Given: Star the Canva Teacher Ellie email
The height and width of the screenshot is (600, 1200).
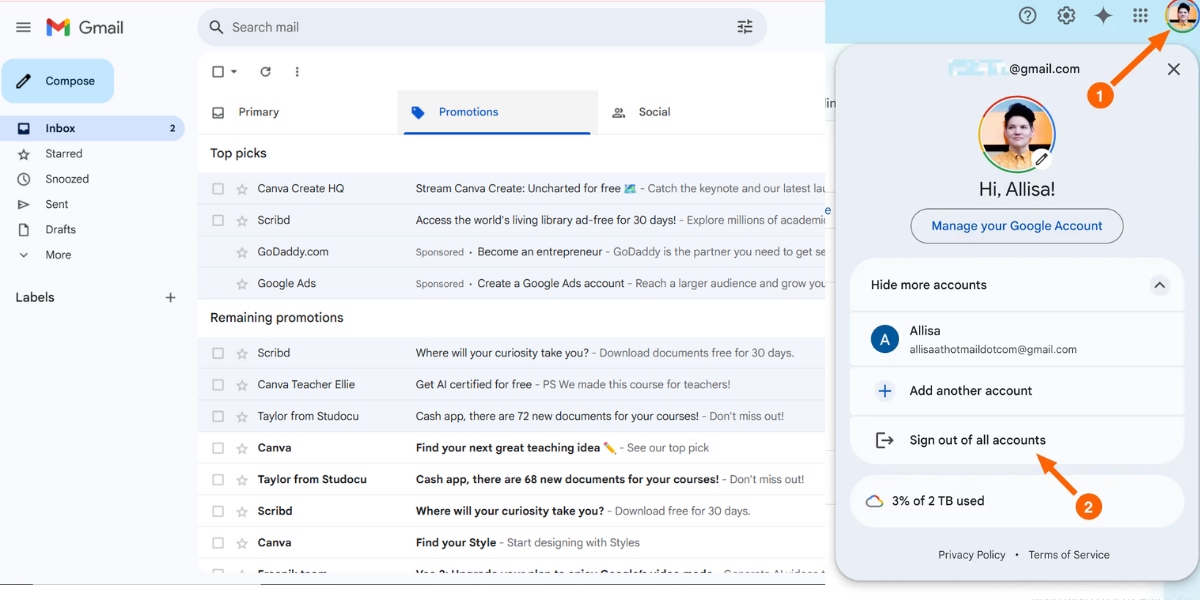Looking at the screenshot, I should coord(242,385).
